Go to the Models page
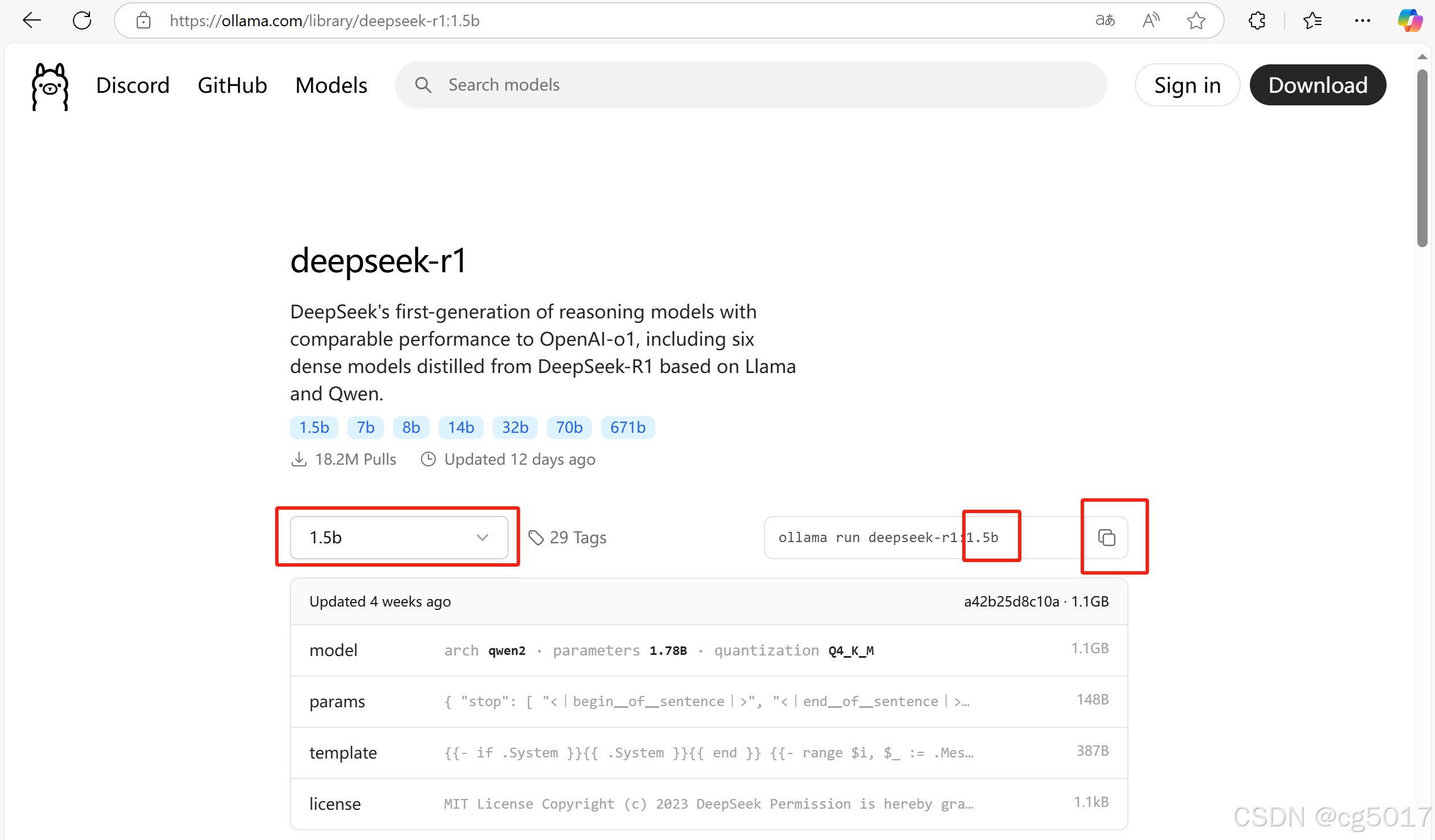The image size is (1435, 840). click(331, 85)
